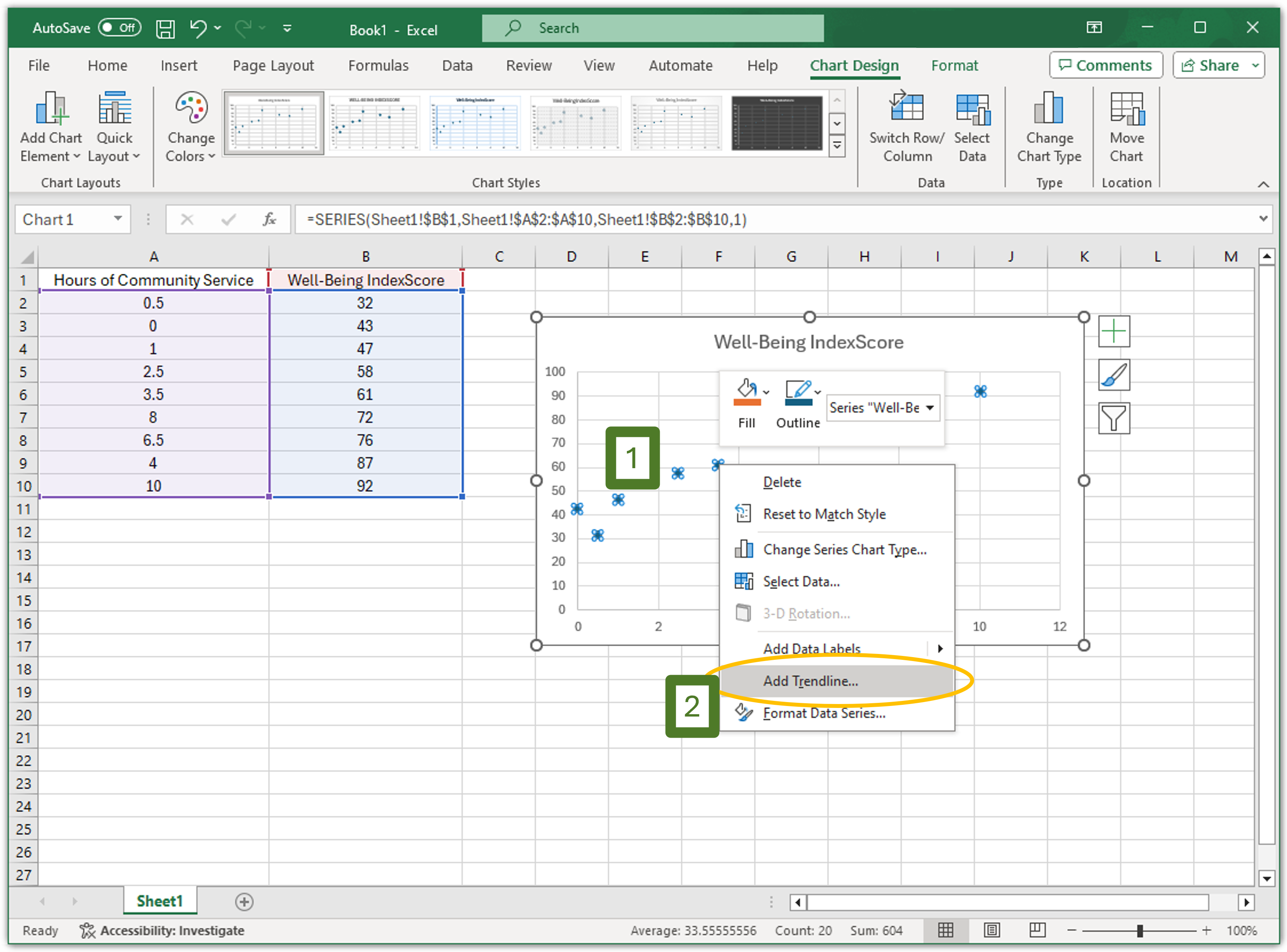The height and width of the screenshot is (952, 1287).
Task: Click the Chart Elements plus icon
Action: coord(1114,332)
